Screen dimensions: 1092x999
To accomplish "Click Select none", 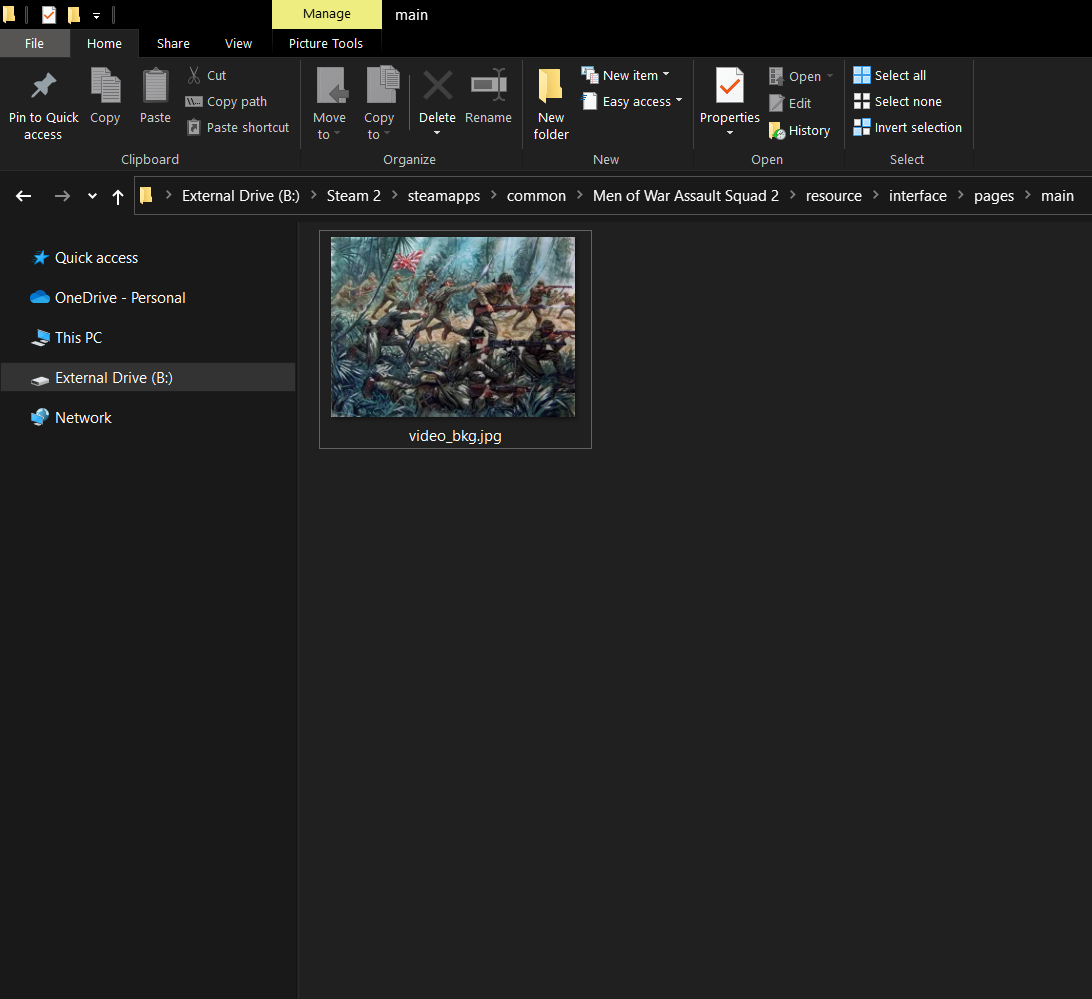I will pyautogui.click(x=898, y=102).
